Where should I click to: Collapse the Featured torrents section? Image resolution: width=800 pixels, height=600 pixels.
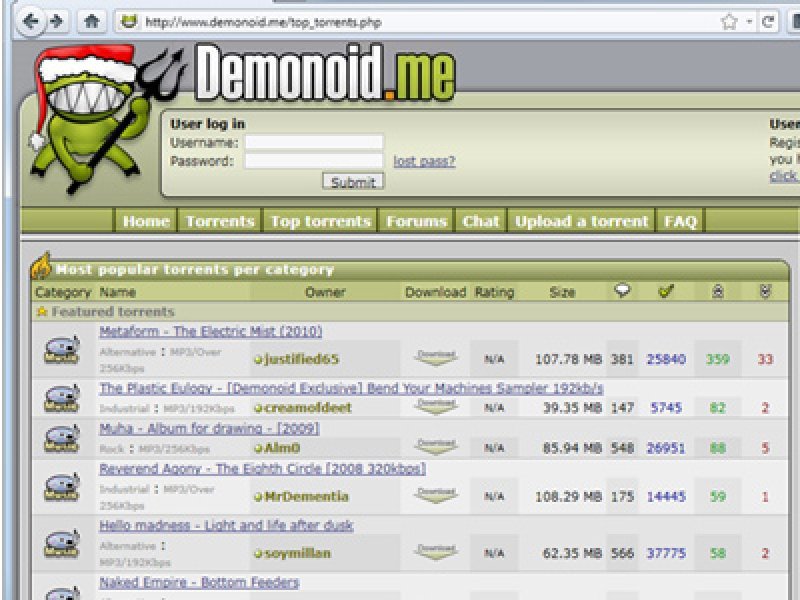[x=42, y=312]
